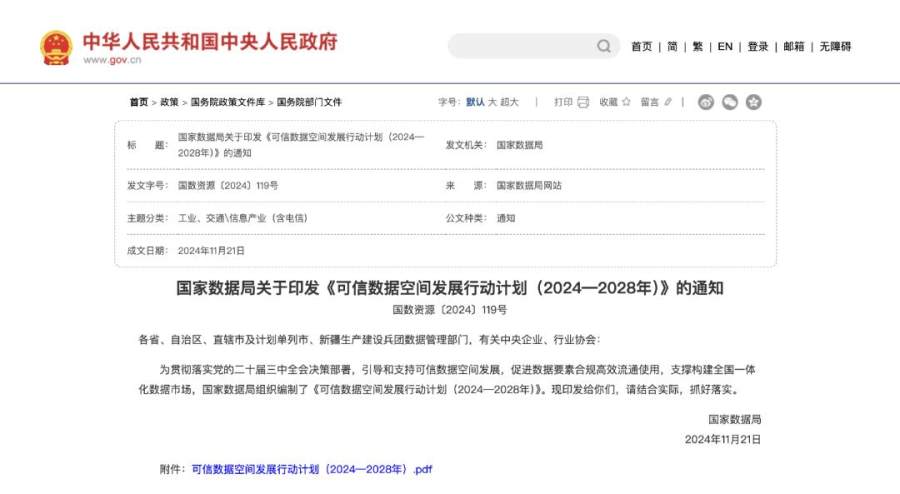Click the 2024年11月21日 date in the info table
900x494 pixels.
pyautogui.click(x=211, y=251)
